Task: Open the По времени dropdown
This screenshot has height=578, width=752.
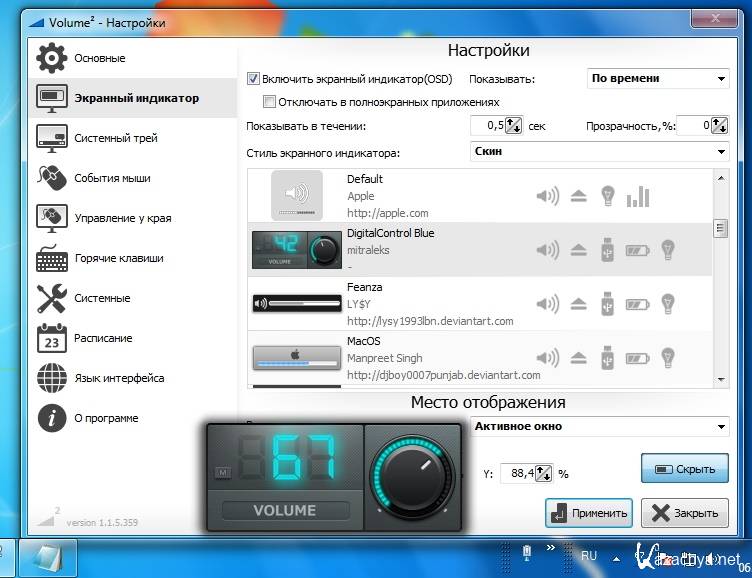Action: tap(657, 78)
